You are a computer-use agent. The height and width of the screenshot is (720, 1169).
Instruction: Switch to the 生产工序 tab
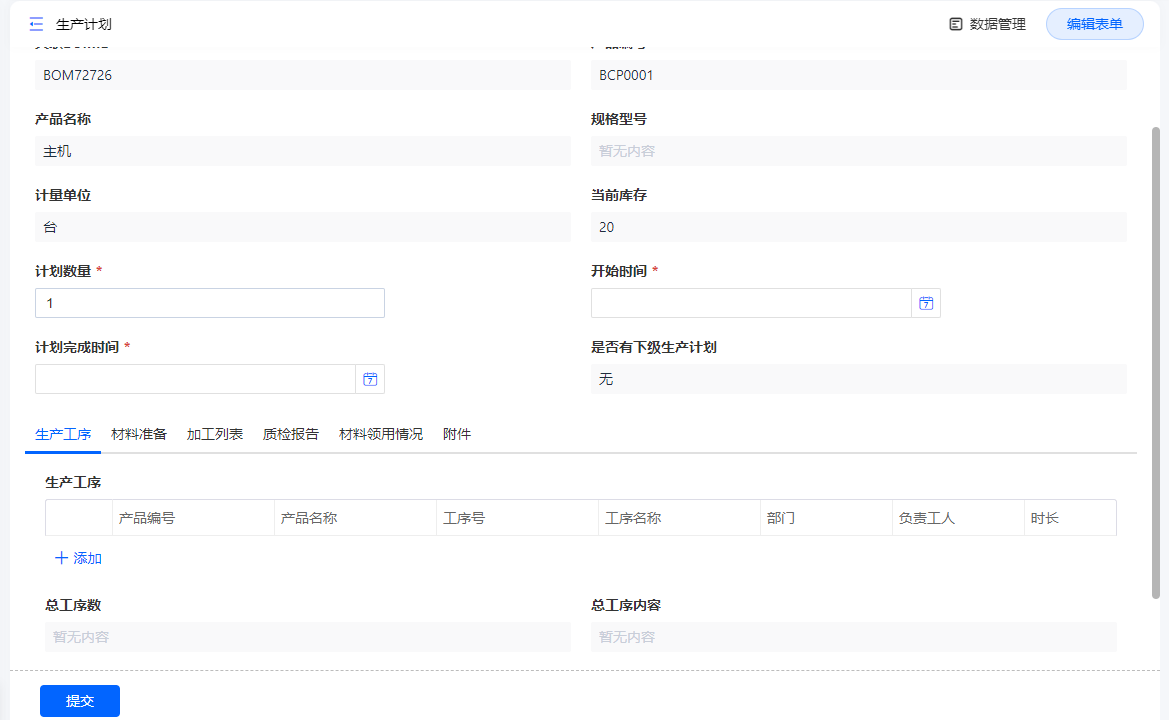point(63,435)
